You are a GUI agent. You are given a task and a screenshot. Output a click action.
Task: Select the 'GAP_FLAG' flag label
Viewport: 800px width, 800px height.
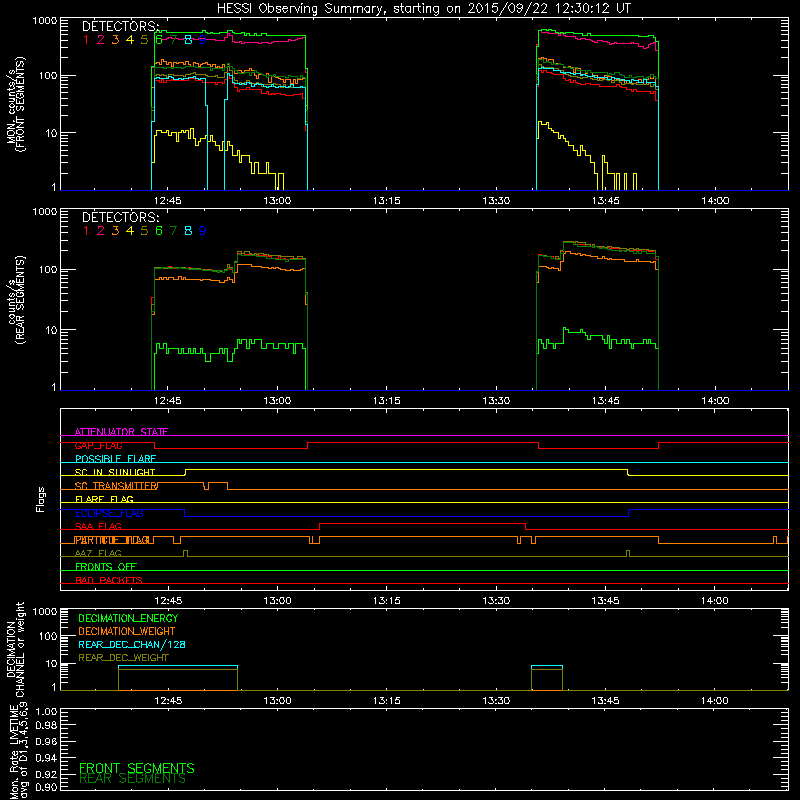(98, 445)
